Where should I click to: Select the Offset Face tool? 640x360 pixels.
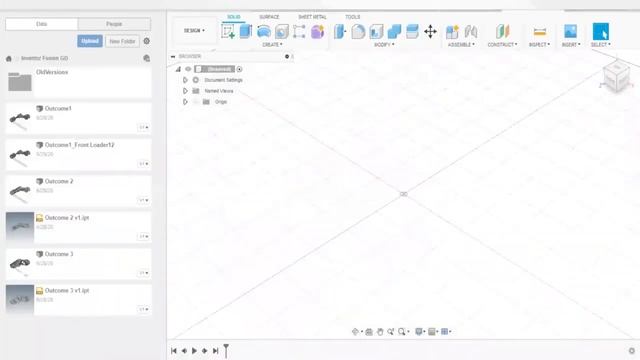click(x=412, y=31)
